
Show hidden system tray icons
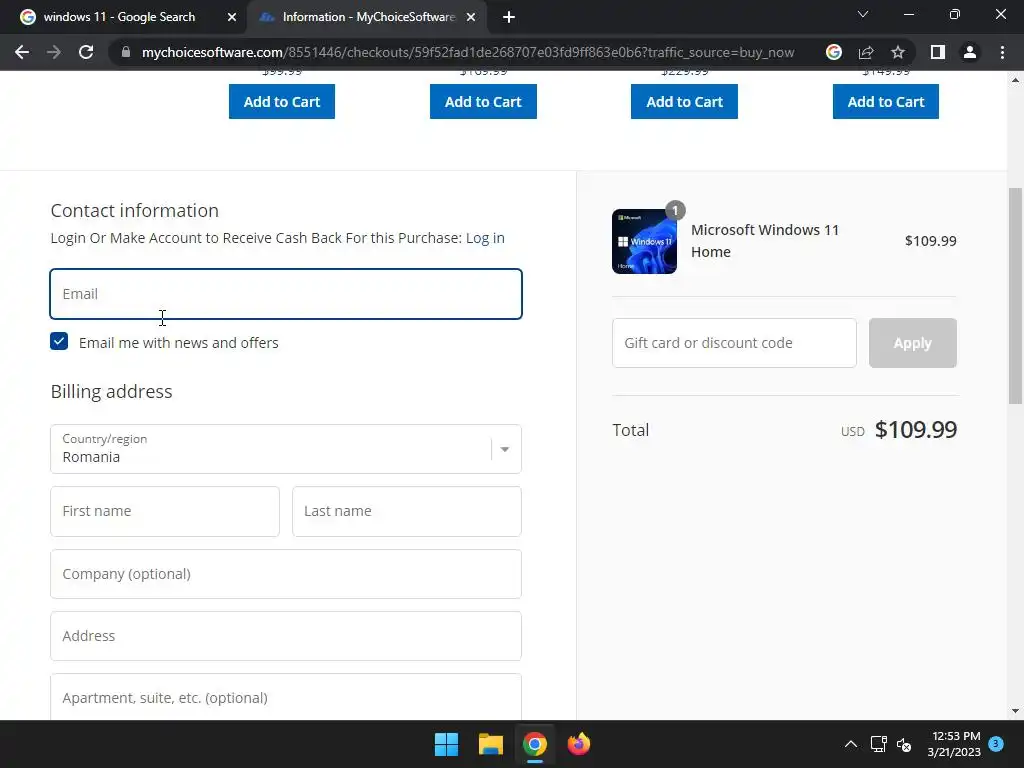tap(850, 744)
